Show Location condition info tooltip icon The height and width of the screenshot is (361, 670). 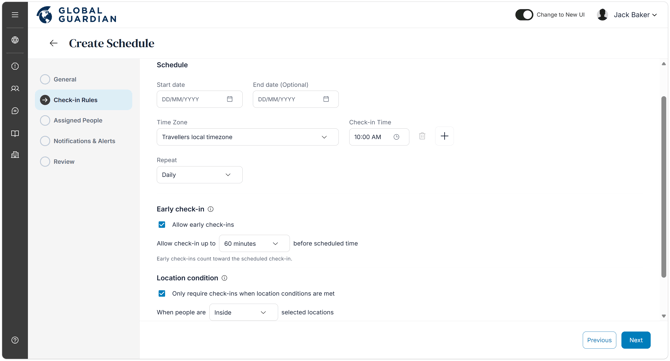[224, 278]
